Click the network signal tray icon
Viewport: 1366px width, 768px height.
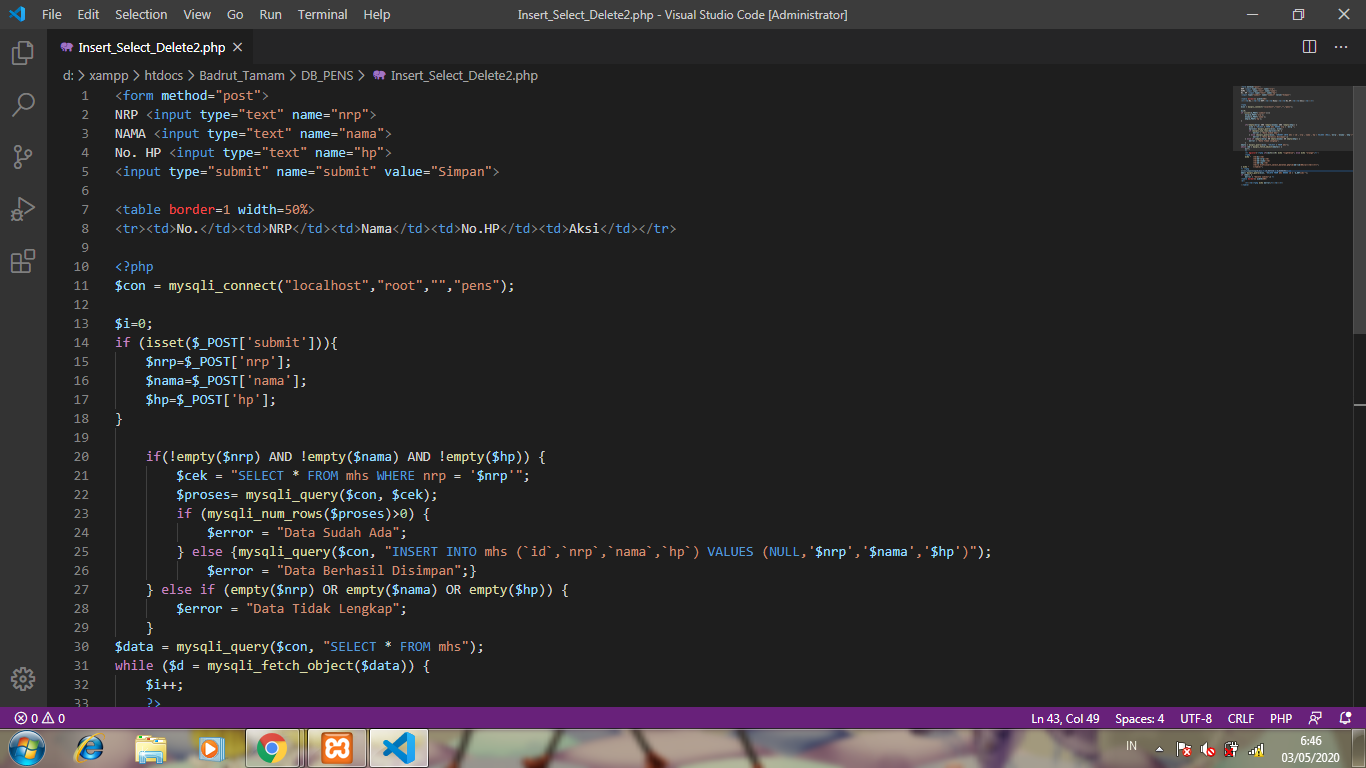[1256, 748]
